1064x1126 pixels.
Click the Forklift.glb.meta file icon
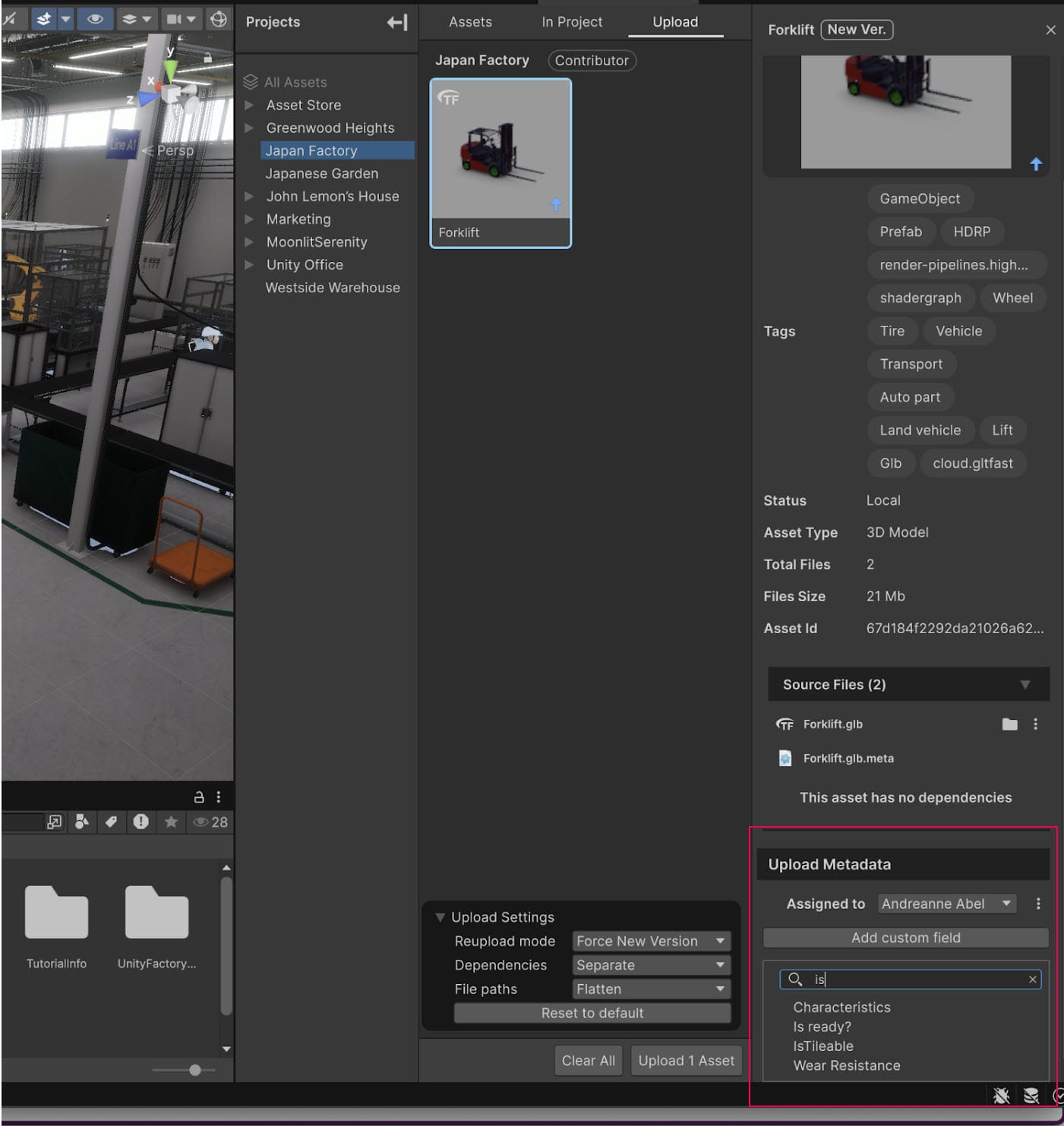click(x=785, y=758)
